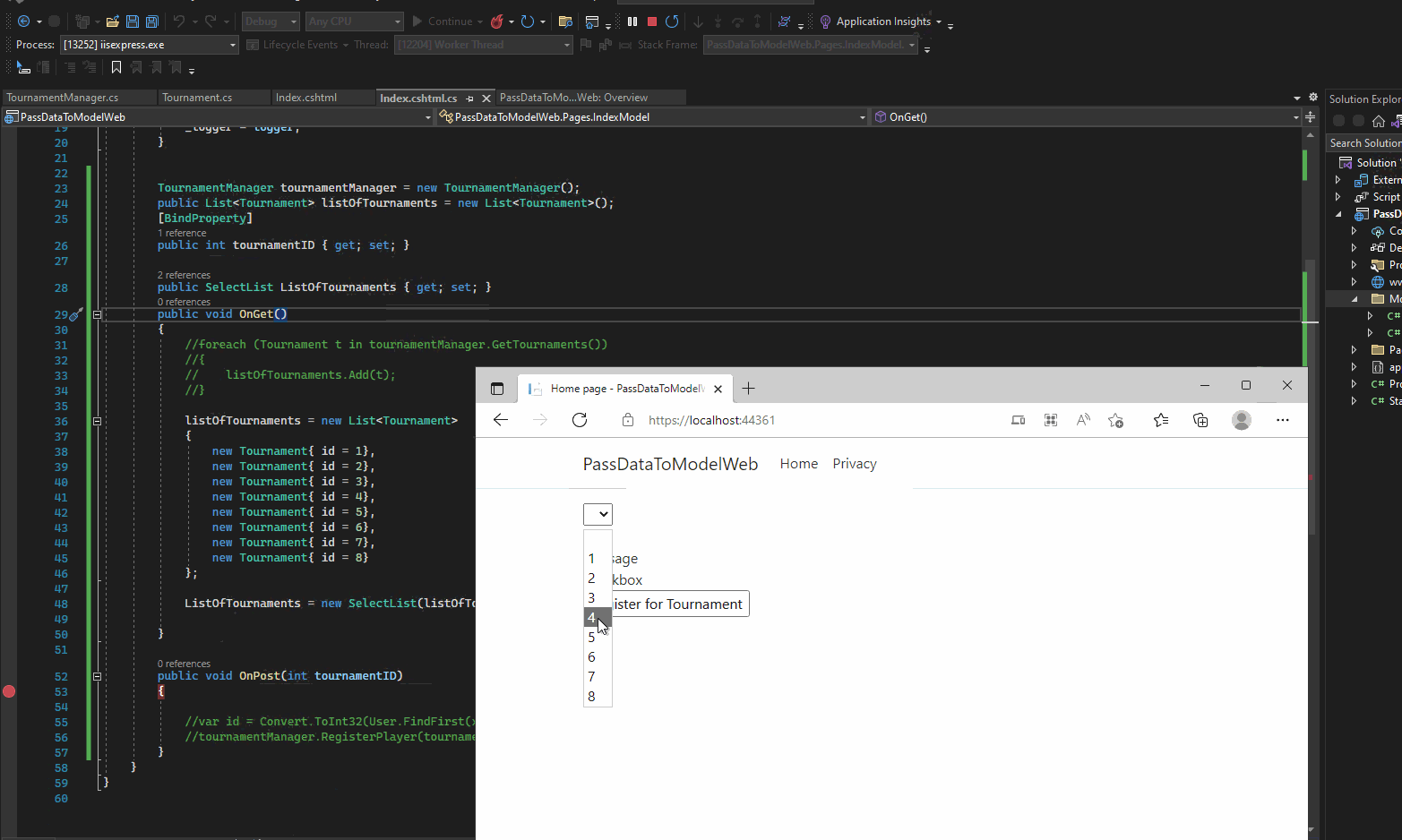Pin the Index.cshtml.cs tab
Viewport: 1402px width, 840px height.
[469, 99]
